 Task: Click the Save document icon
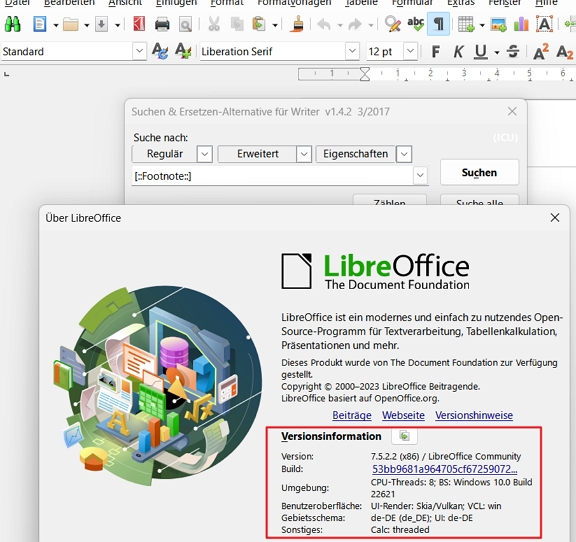[x=101, y=25]
